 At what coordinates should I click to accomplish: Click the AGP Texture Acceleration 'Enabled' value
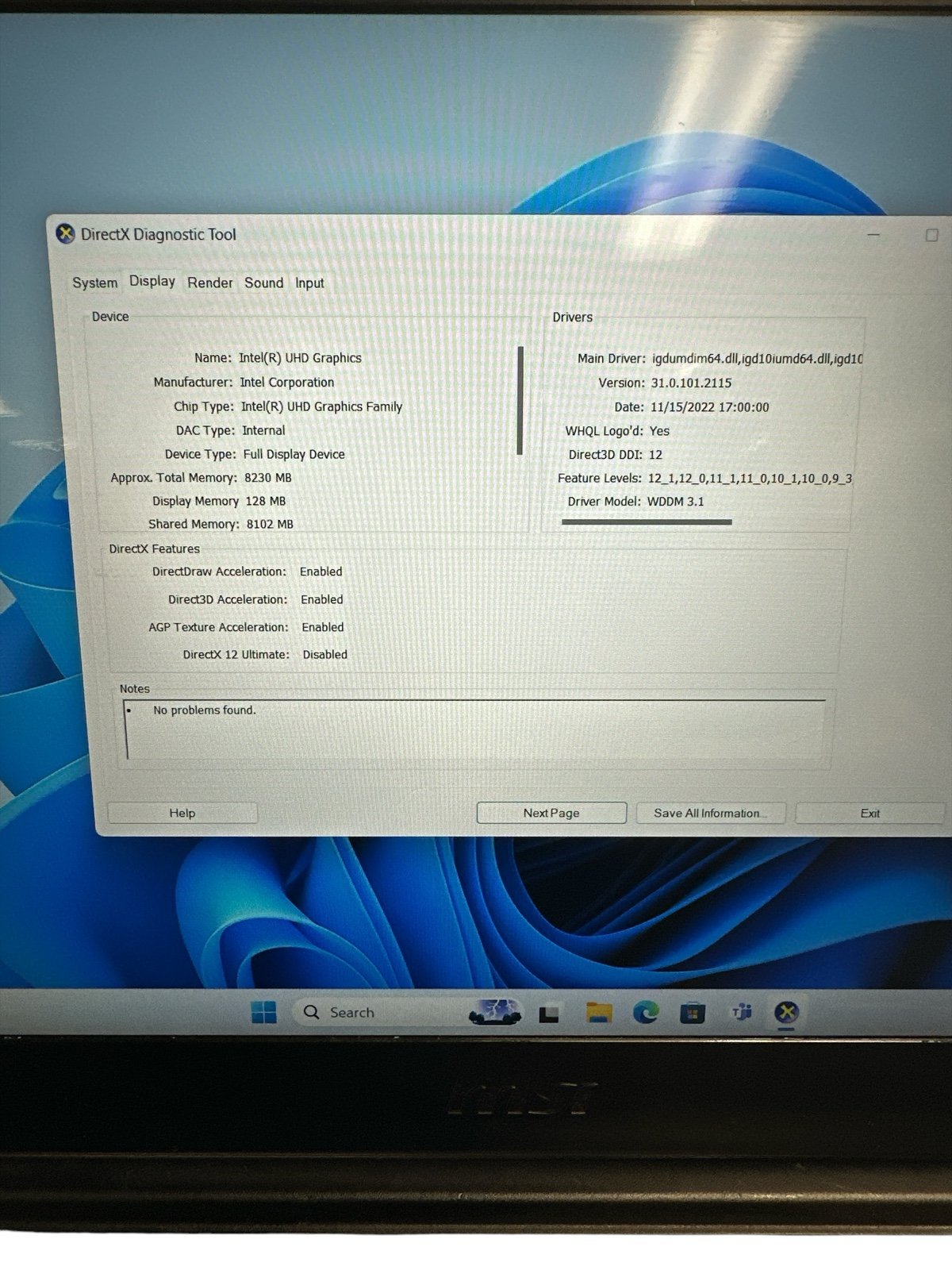pos(322,627)
